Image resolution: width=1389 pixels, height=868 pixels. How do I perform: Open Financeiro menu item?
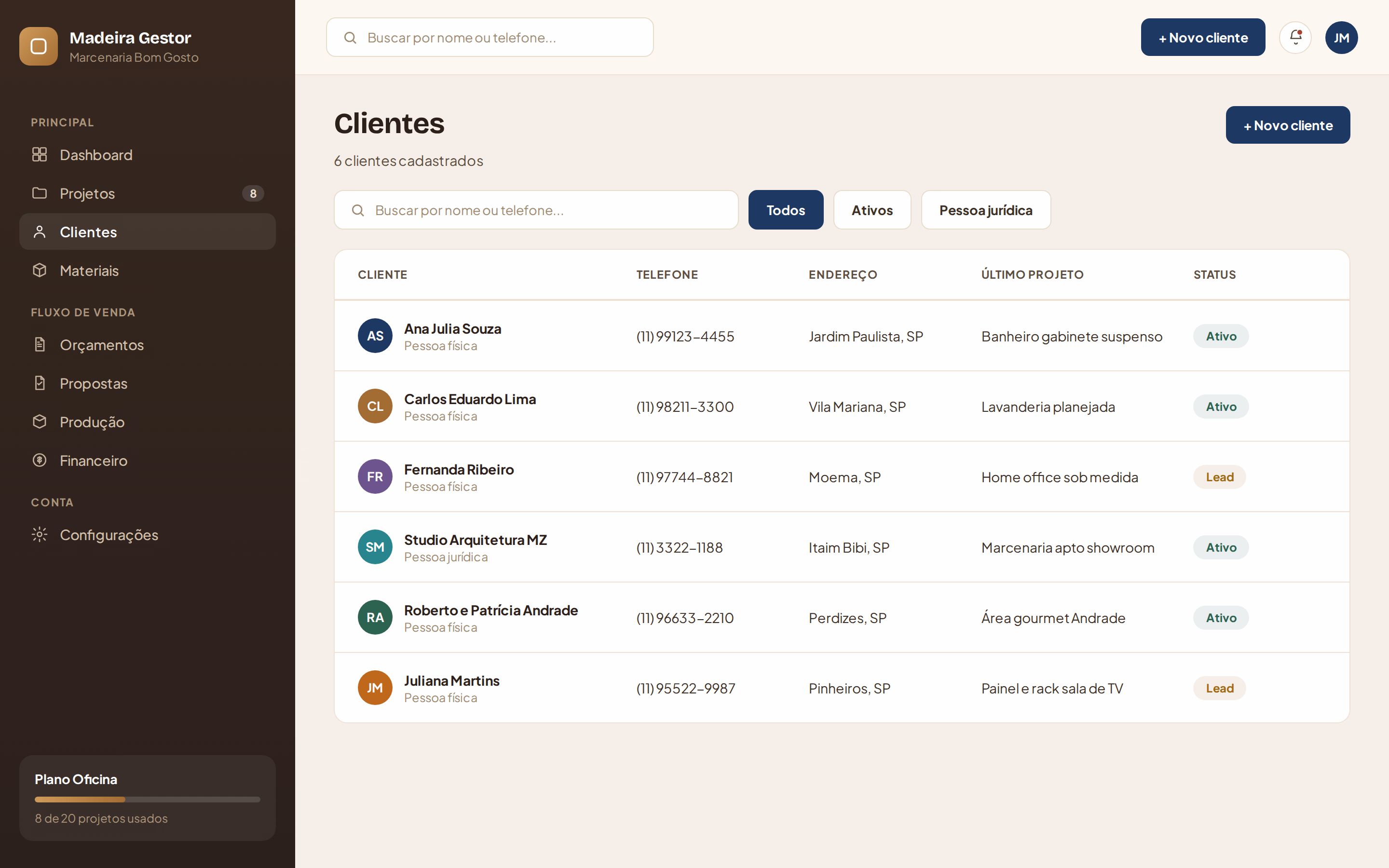148,461
